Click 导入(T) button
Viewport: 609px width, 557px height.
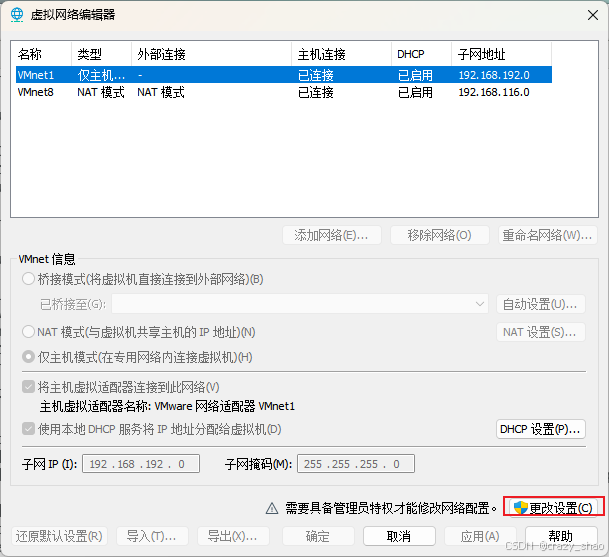(152, 536)
